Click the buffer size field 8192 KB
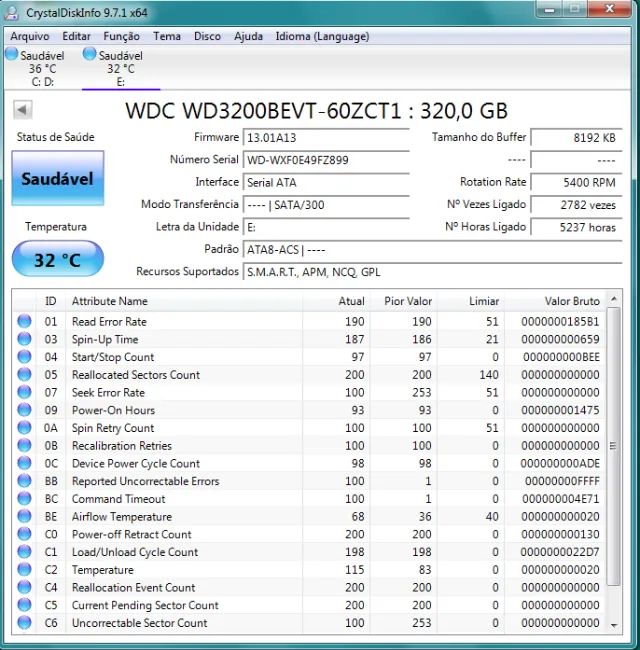This screenshot has height=650, width=640. pos(576,138)
